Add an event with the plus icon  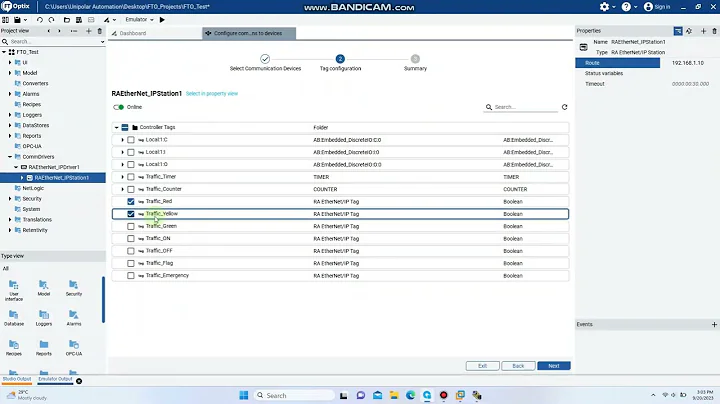point(714,325)
